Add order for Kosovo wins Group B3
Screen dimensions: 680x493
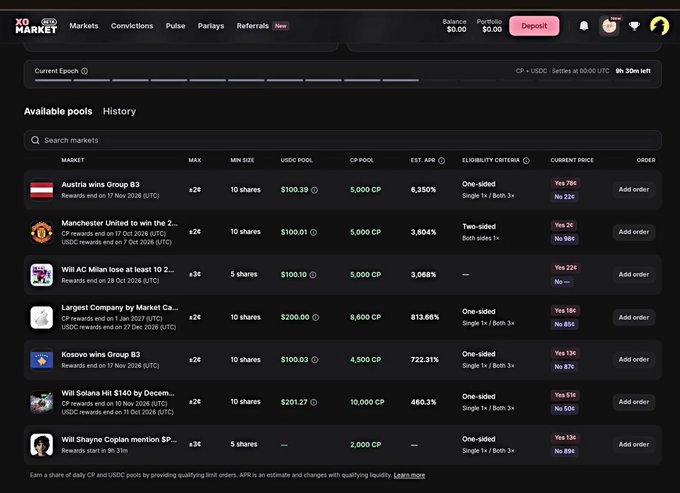pyautogui.click(x=634, y=359)
